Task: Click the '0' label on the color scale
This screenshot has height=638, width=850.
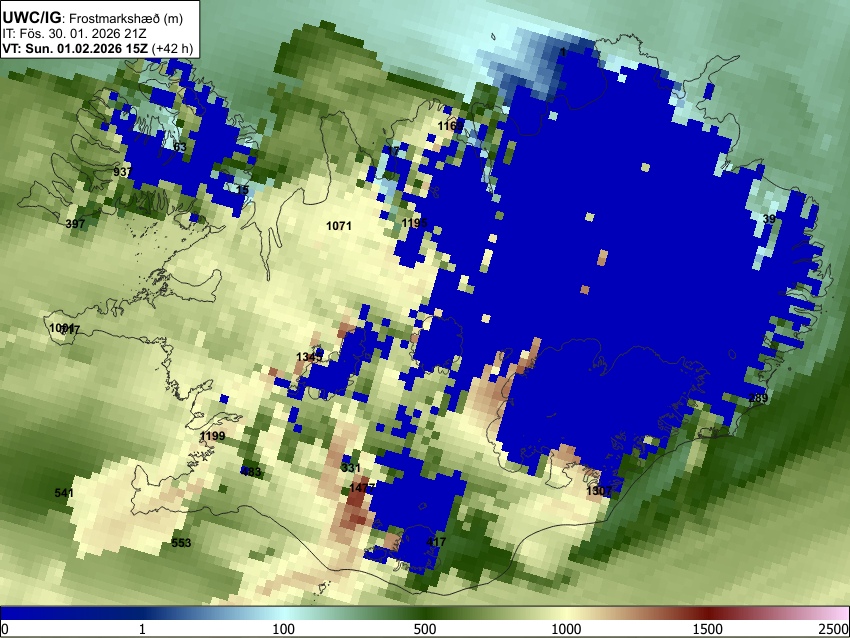Action: (5, 629)
